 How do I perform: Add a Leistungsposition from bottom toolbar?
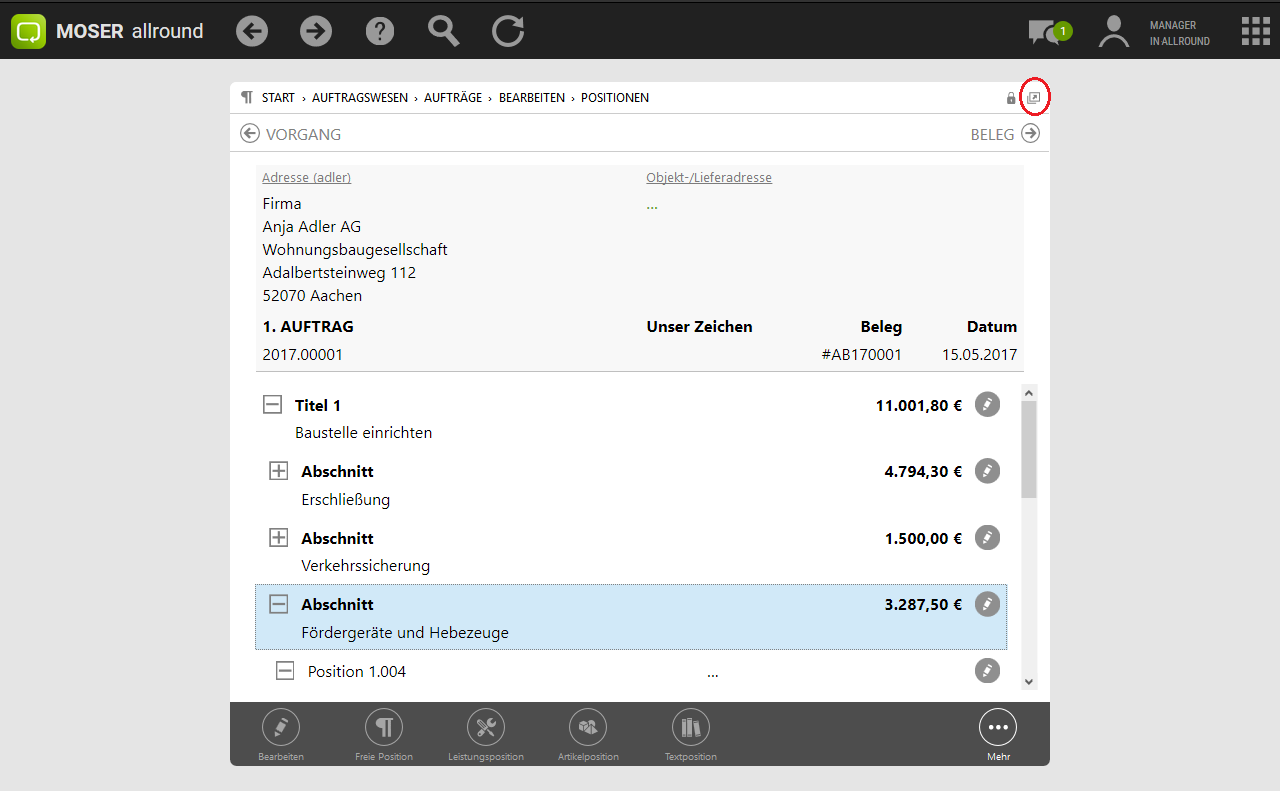point(486,728)
